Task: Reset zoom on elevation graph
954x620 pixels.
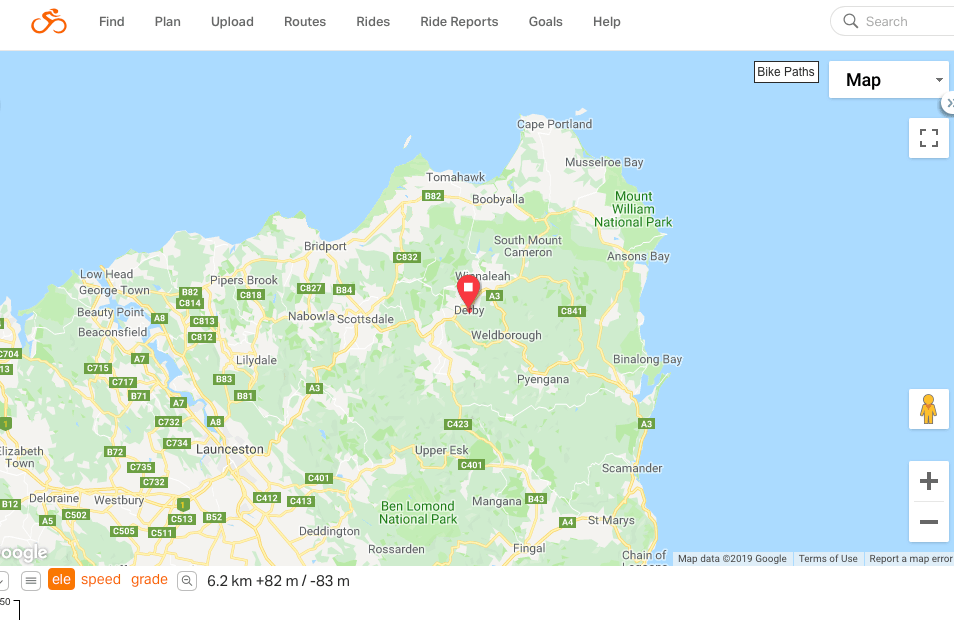Action: tap(187, 581)
